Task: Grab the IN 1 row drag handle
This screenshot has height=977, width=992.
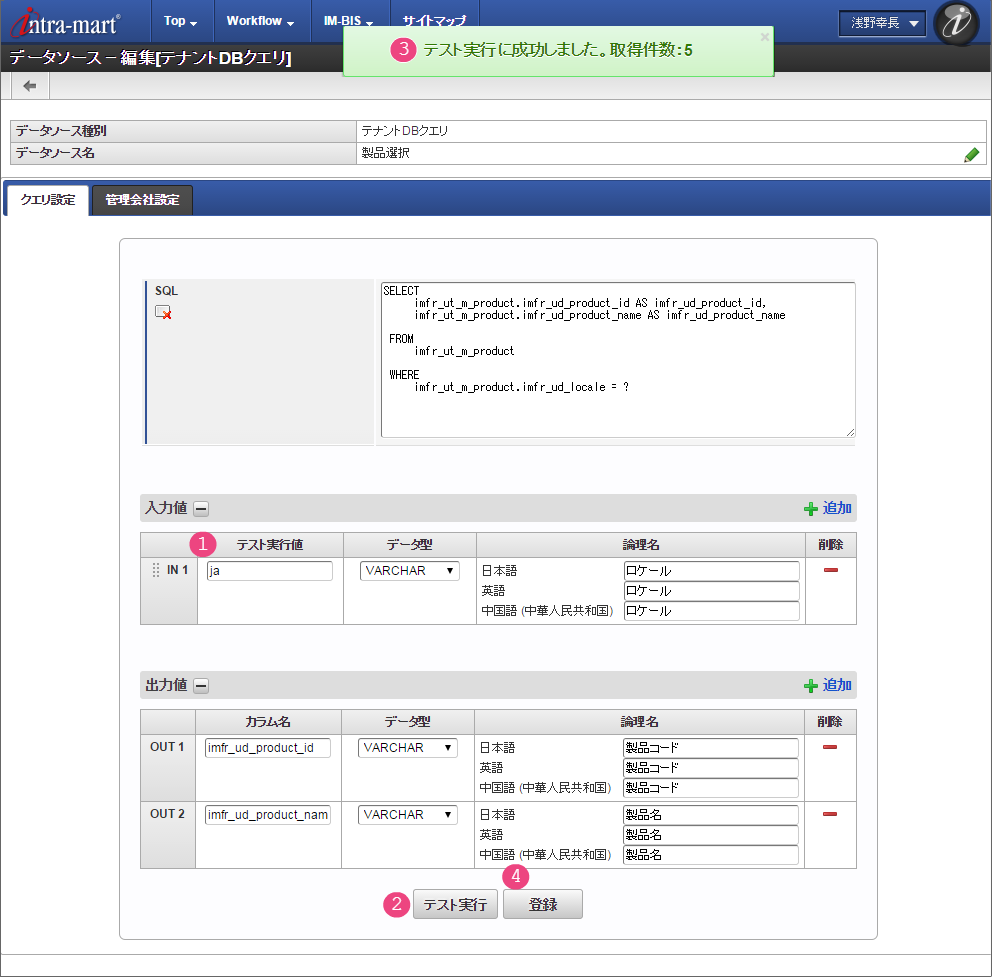Action: coord(156,570)
